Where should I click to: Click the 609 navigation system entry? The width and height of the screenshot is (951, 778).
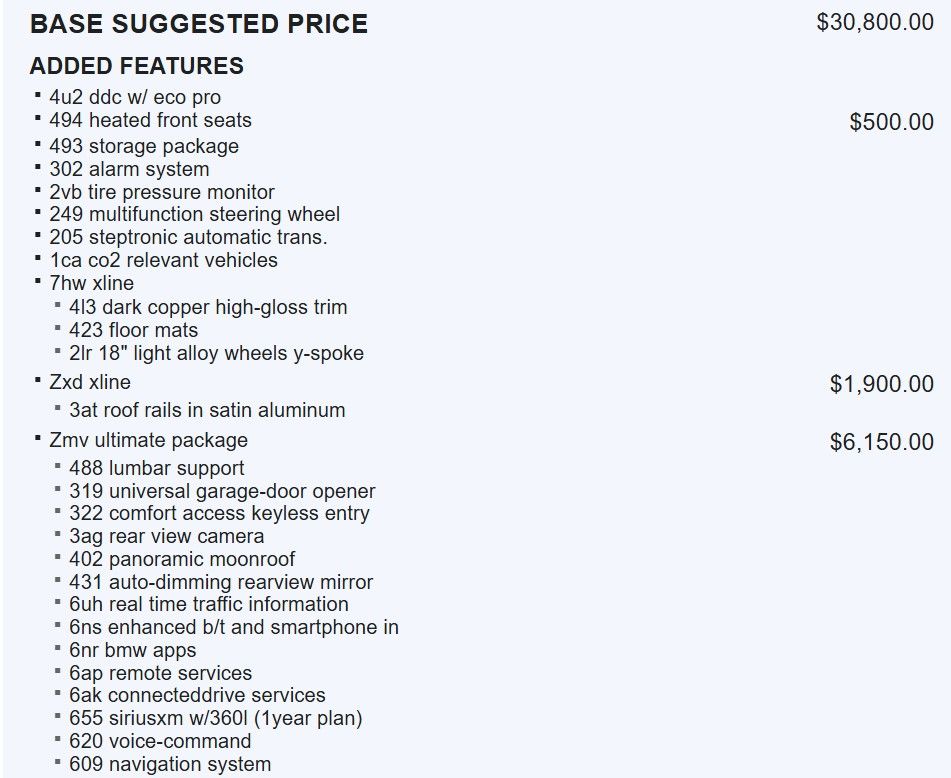coord(170,764)
